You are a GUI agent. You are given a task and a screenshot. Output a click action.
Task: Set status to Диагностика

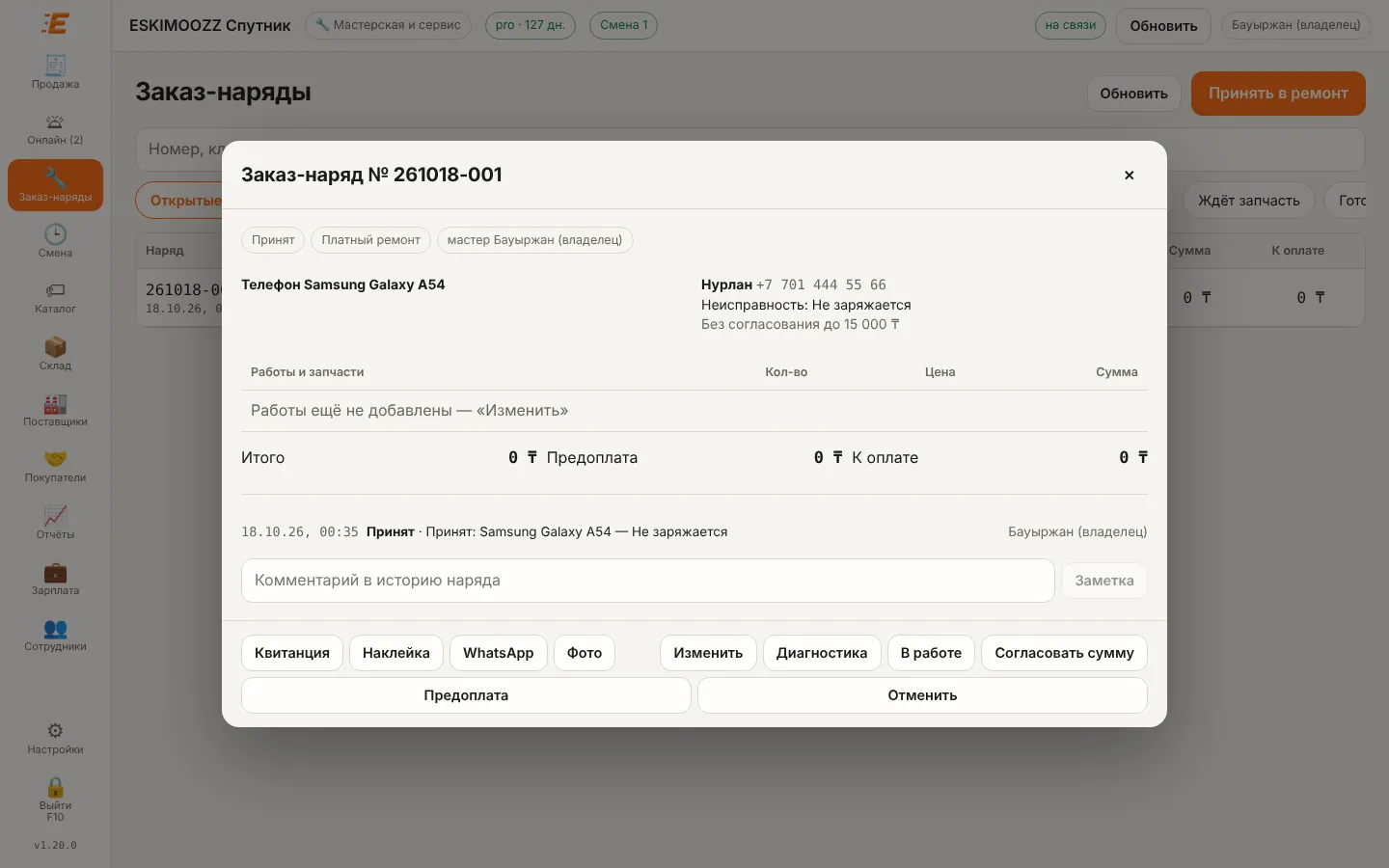(x=822, y=653)
